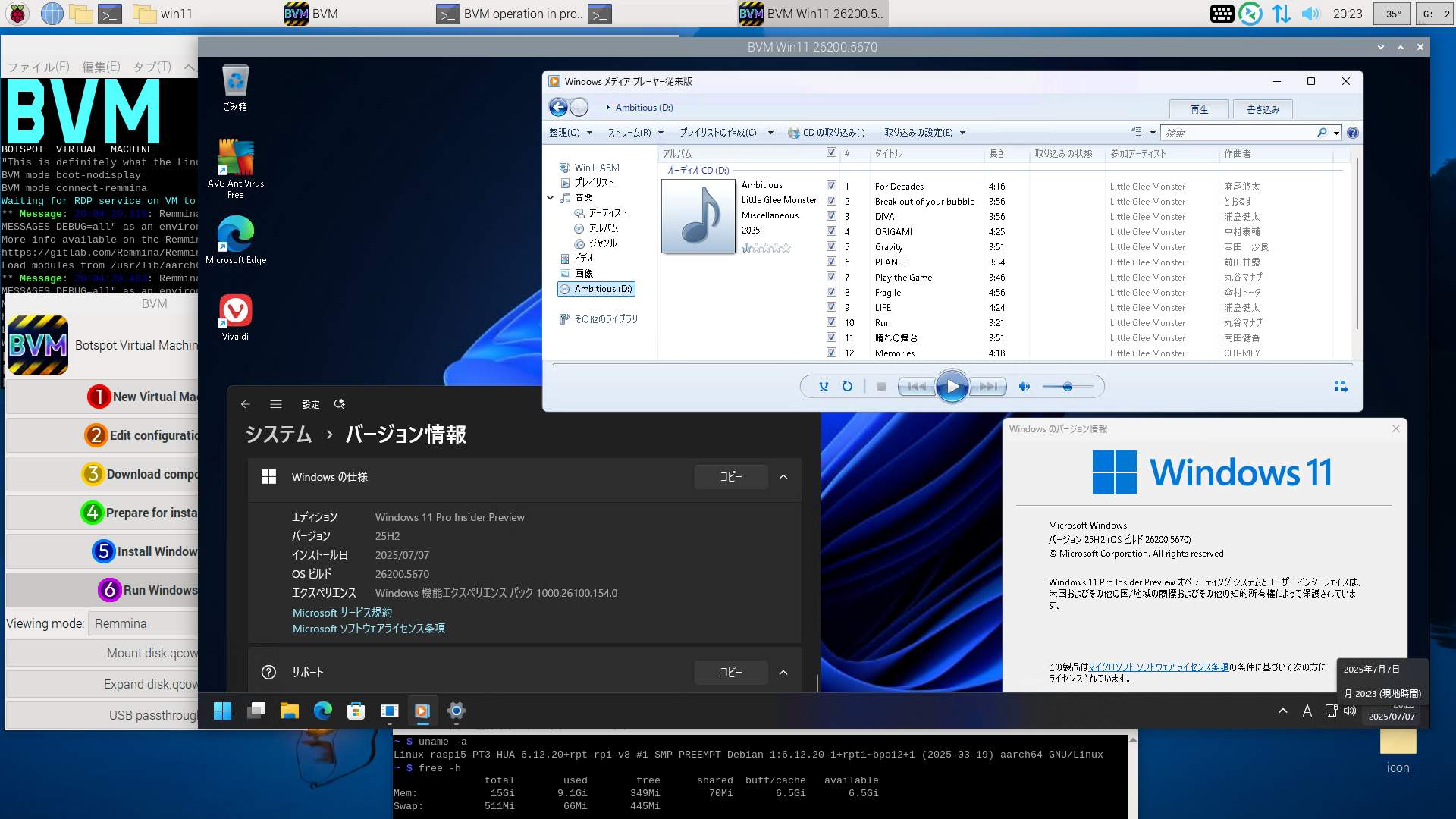
Task: Open the Vivaldi desktop icon
Action: 235,318
